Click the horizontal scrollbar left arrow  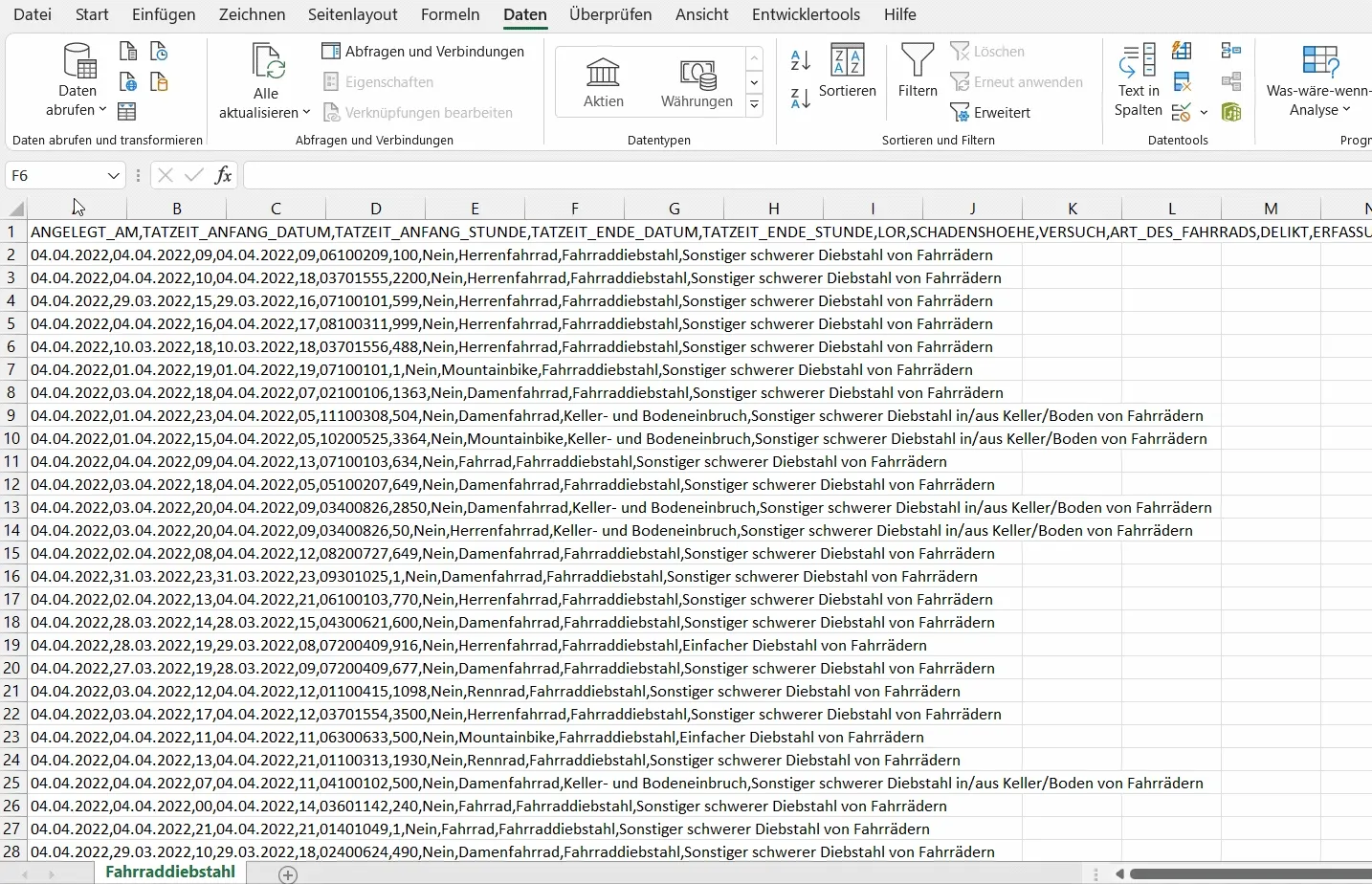coord(1118,874)
